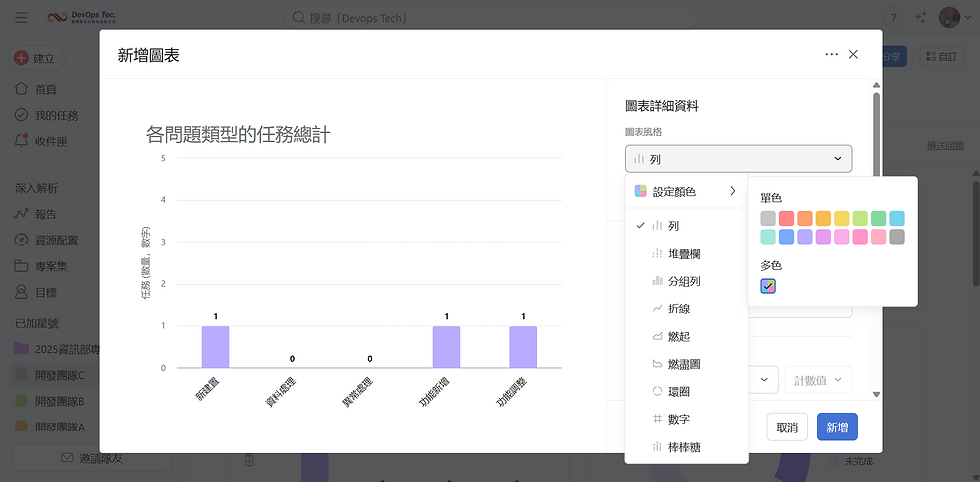Select the 環圈 donut chart style
980x482 pixels.
pyautogui.click(x=686, y=391)
